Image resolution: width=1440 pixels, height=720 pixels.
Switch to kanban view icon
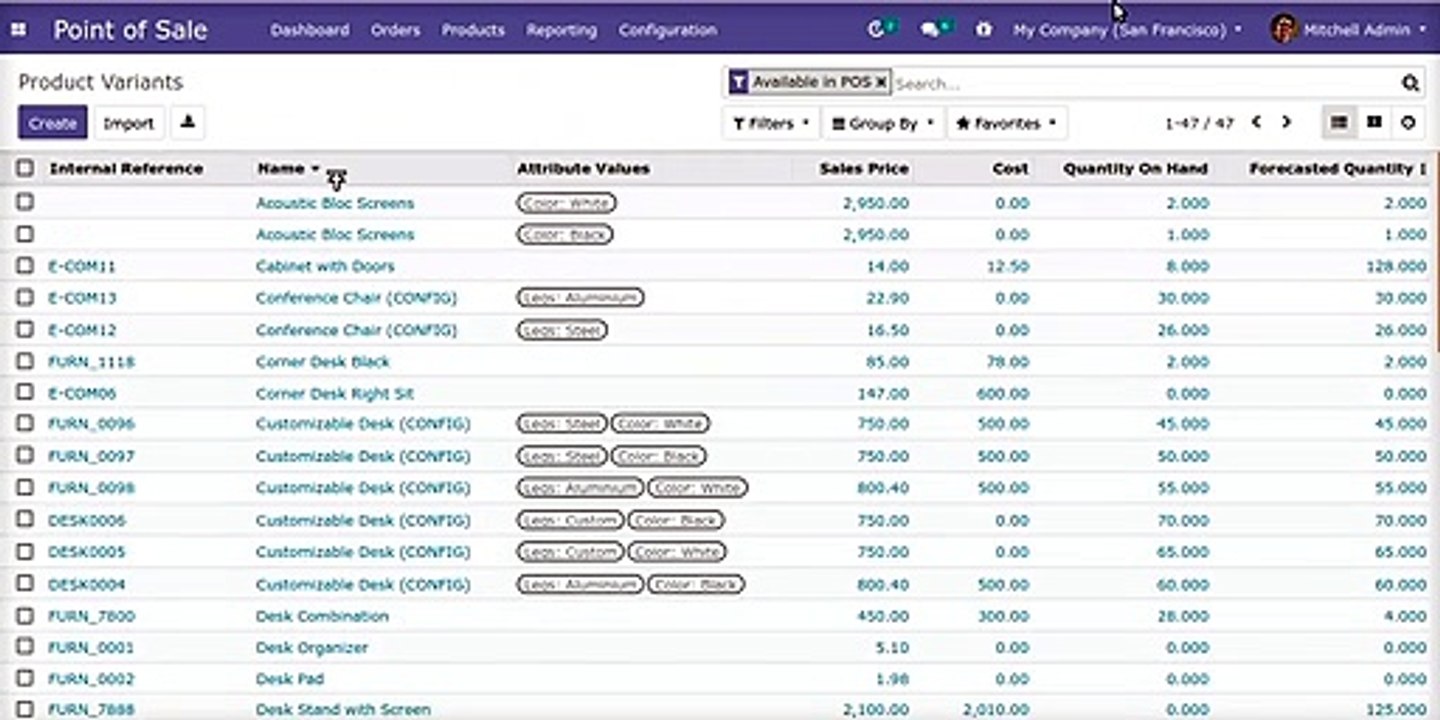1374,122
